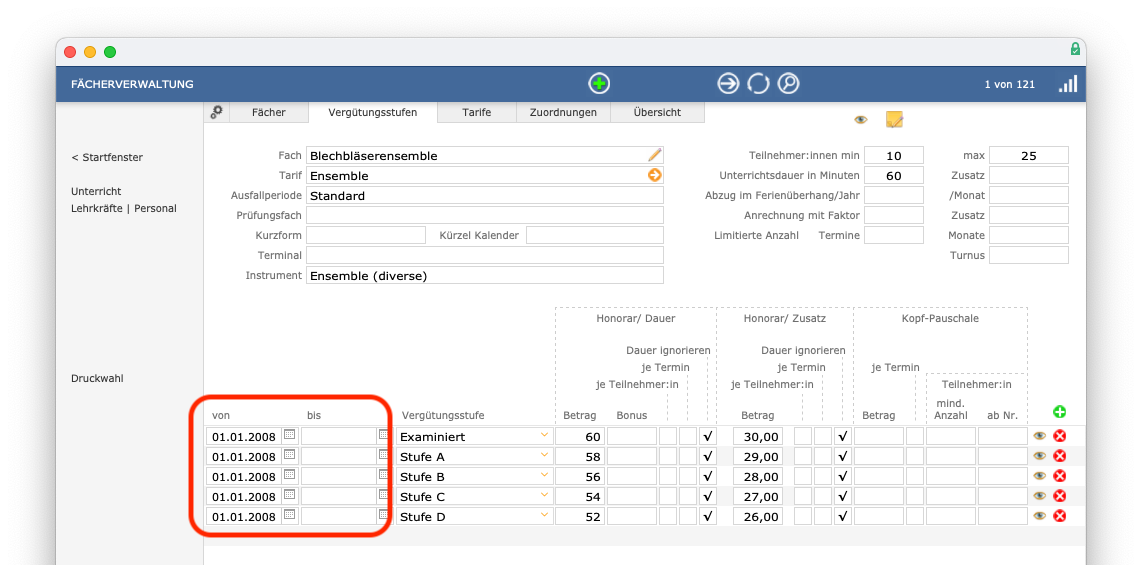Click the Kürzel Kalender input field
This screenshot has height=565, width=1142.
595,235
